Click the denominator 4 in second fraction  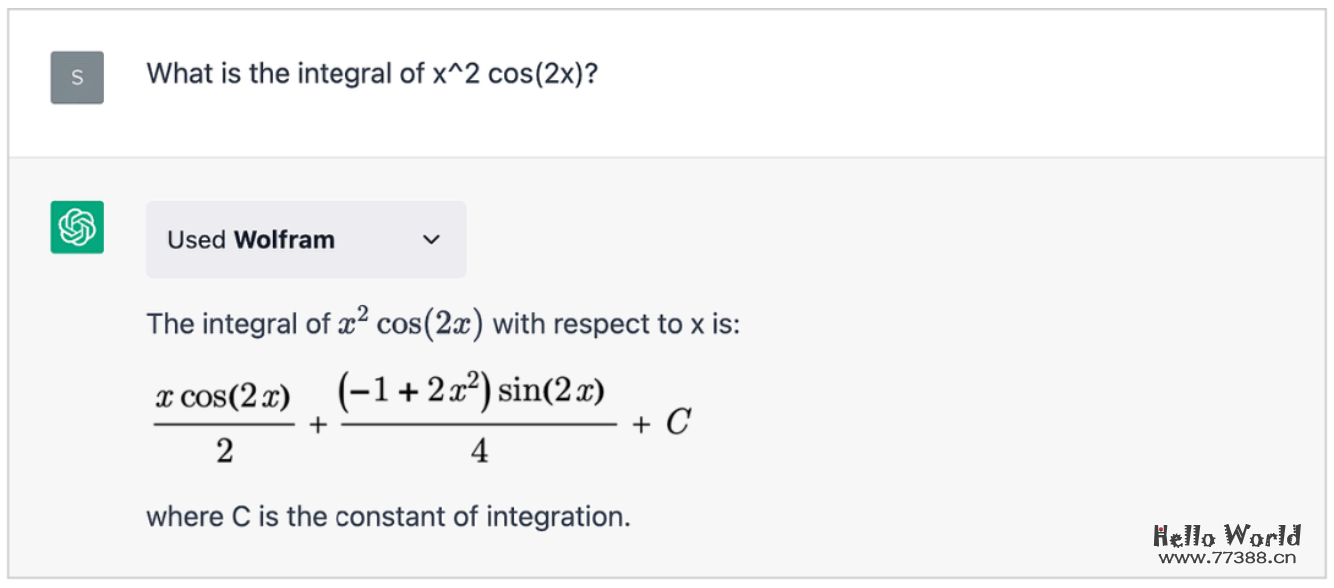tap(479, 452)
